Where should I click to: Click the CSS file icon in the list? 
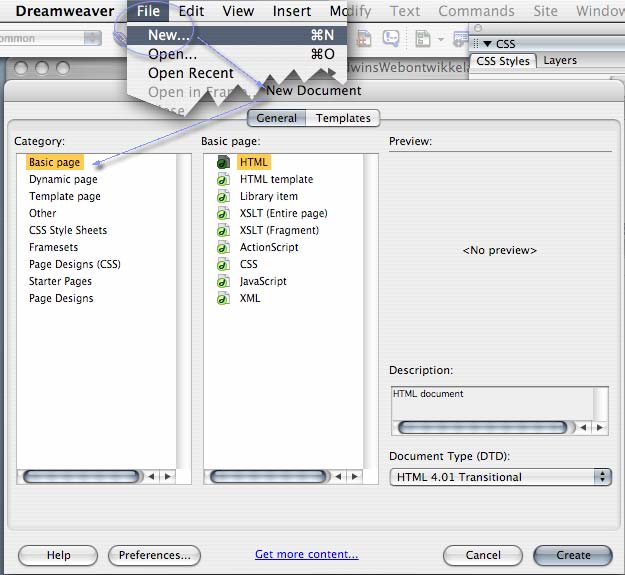pyautogui.click(x=223, y=265)
